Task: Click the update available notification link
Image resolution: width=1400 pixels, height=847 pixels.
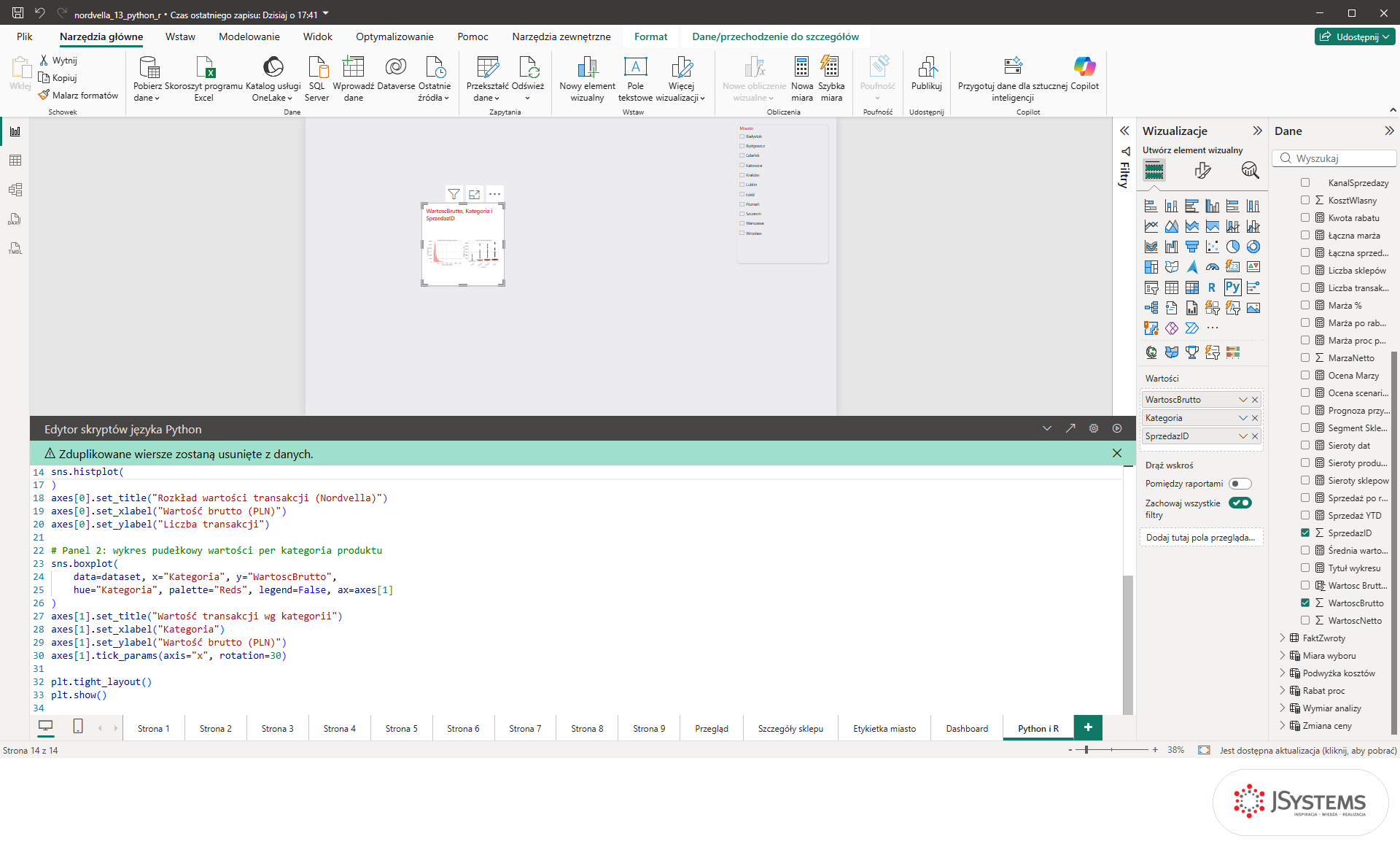Action: pyautogui.click(x=1308, y=750)
